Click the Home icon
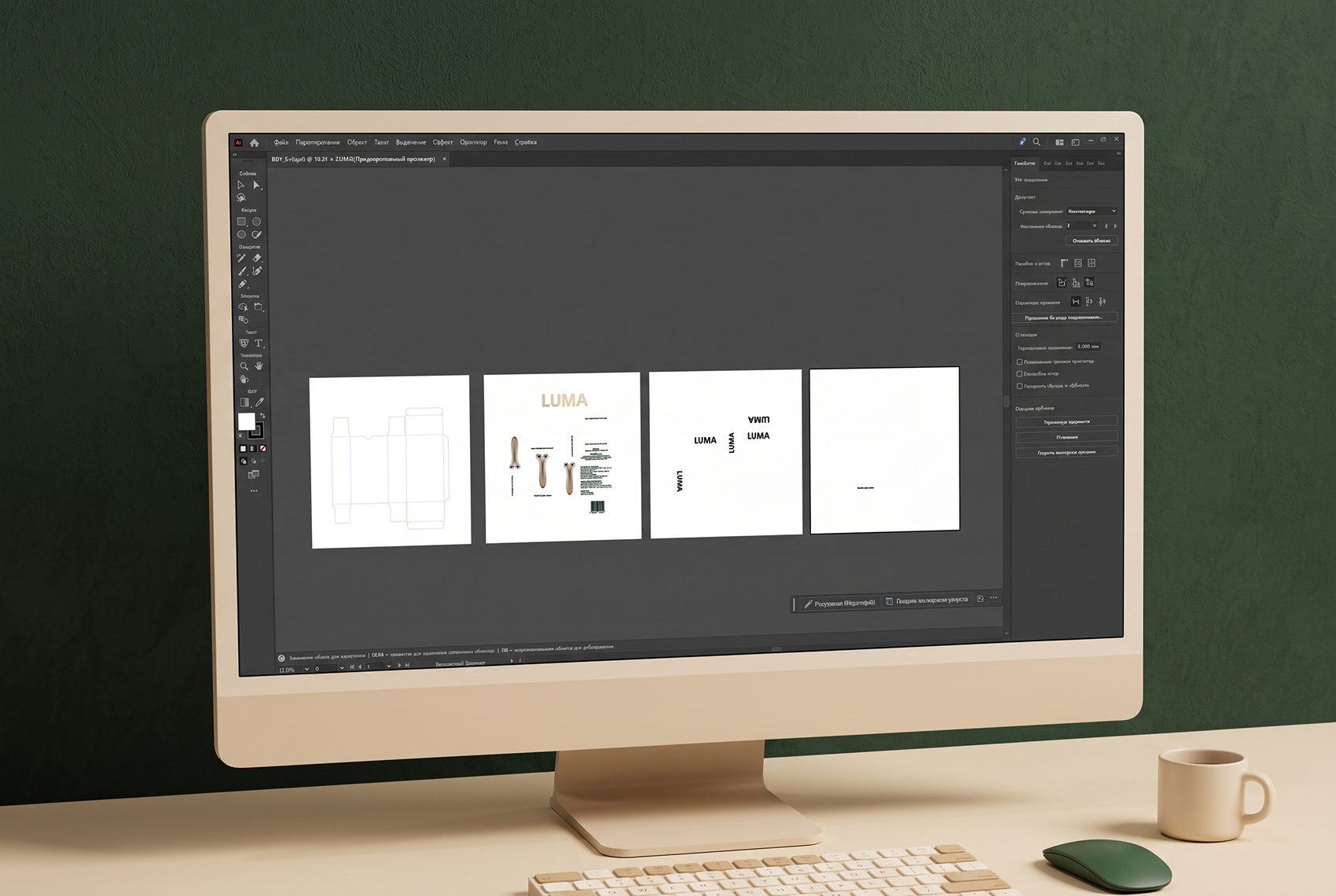The height and width of the screenshot is (896, 1336). (254, 143)
